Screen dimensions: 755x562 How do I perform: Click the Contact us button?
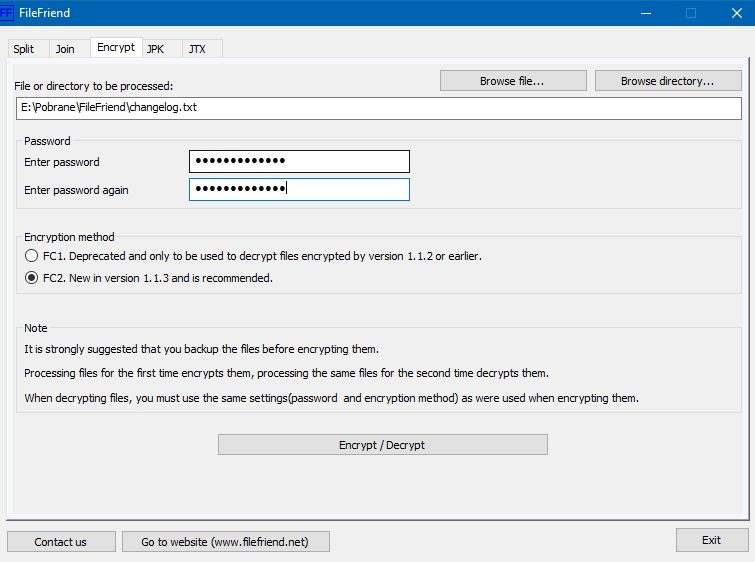click(x=61, y=542)
